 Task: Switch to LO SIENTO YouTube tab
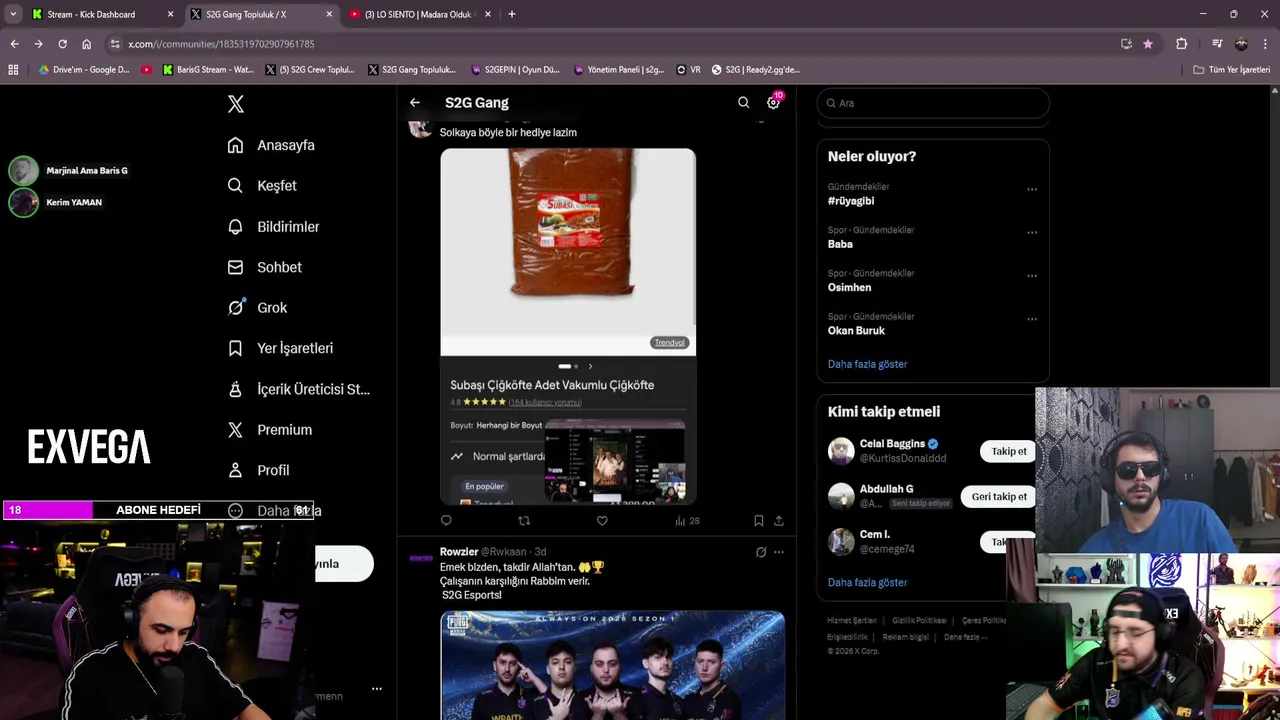coord(420,14)
